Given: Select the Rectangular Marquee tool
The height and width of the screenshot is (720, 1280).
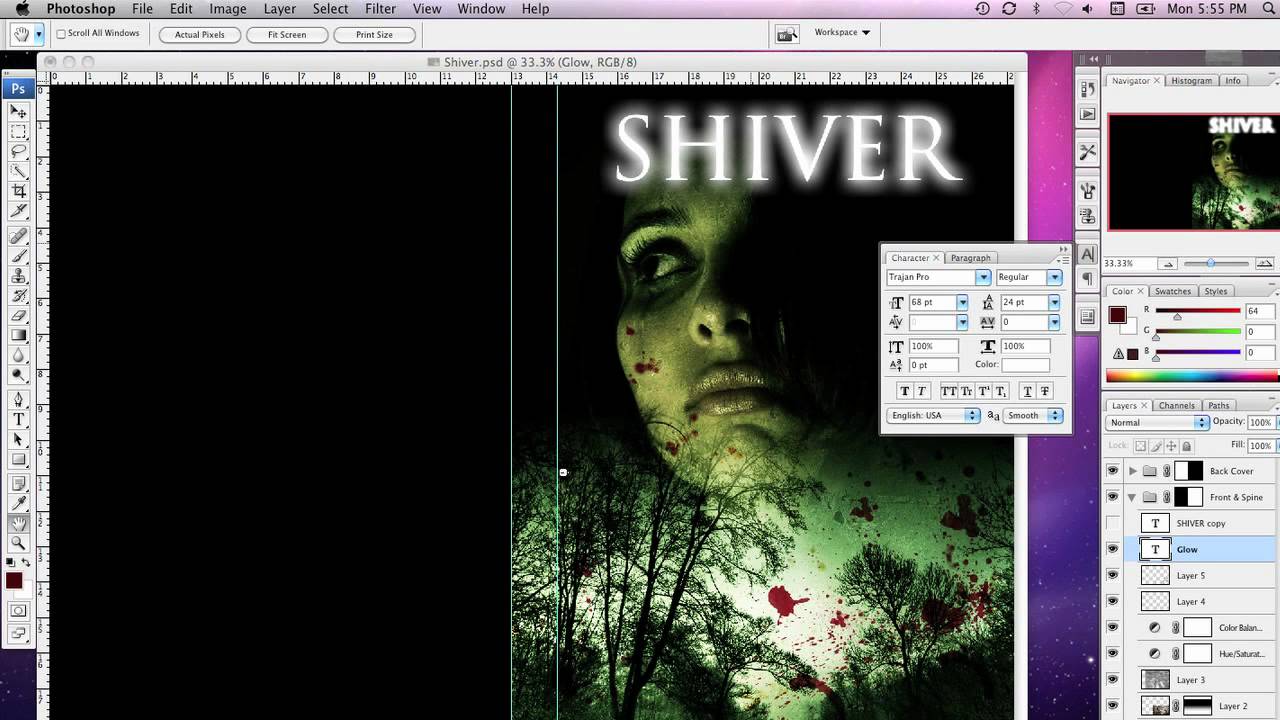Looking at the screenshot, I should (18, 132).
